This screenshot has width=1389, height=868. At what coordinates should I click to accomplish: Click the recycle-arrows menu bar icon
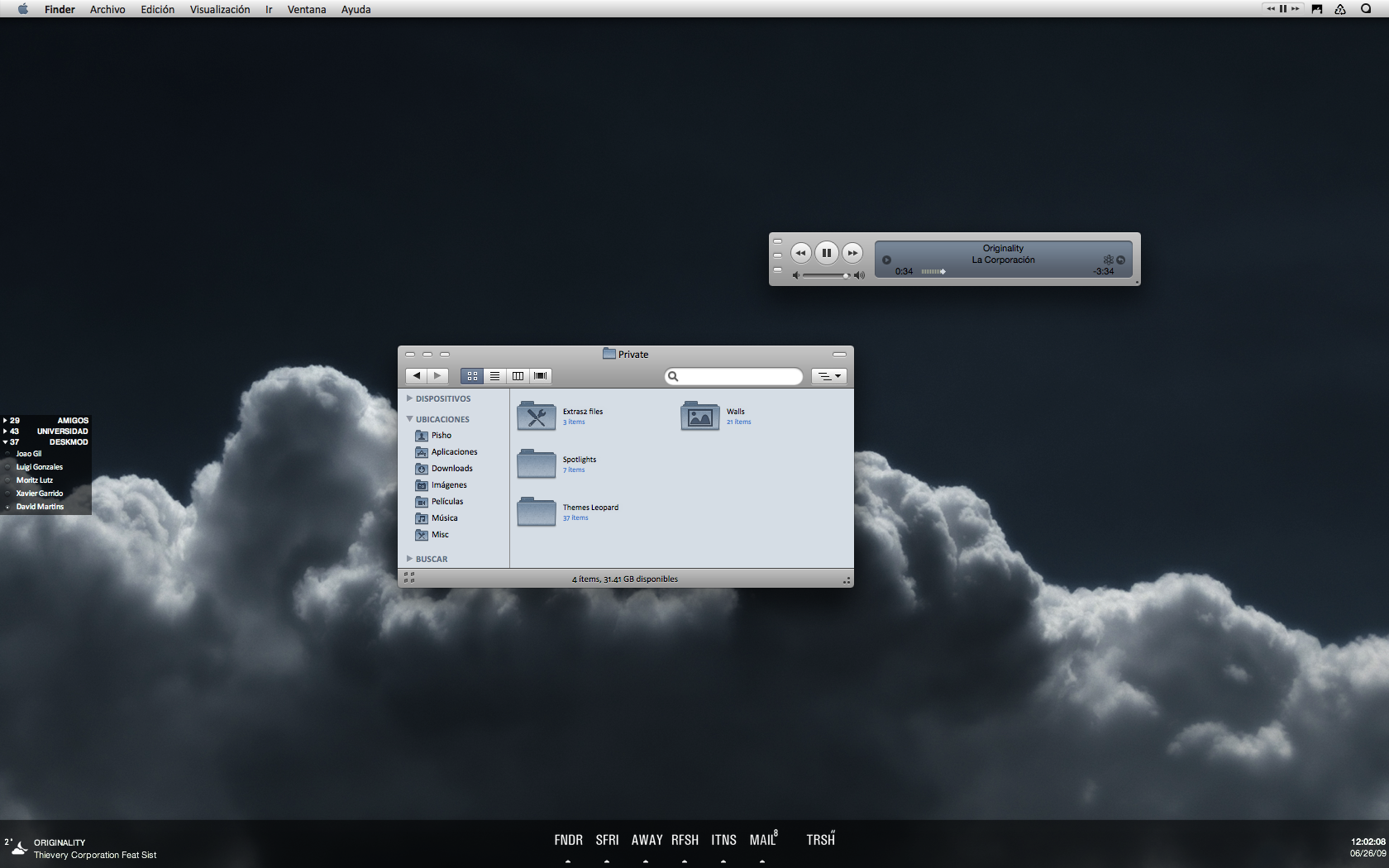pos(1340,9)
